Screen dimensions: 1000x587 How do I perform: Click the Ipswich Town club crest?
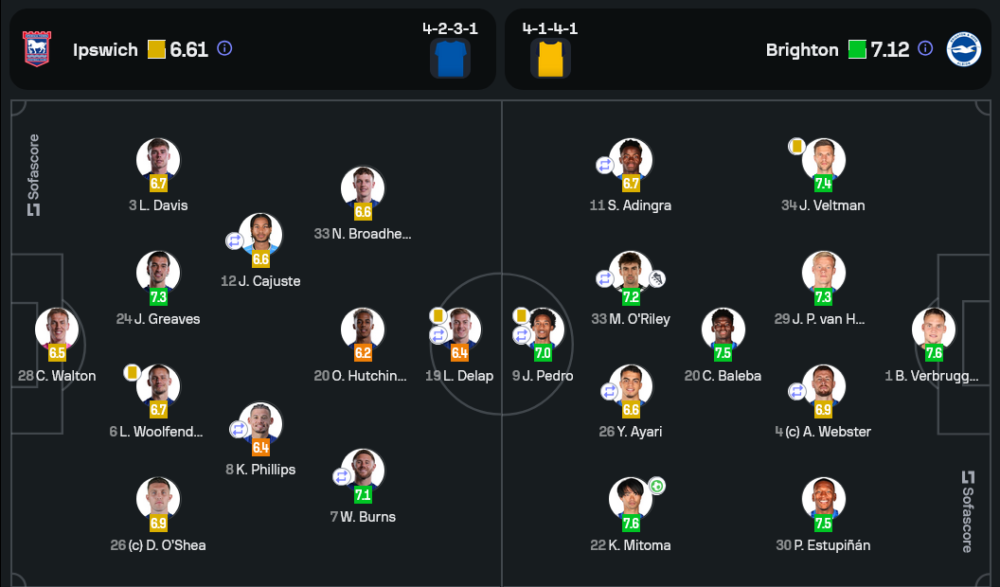(37, 49)
